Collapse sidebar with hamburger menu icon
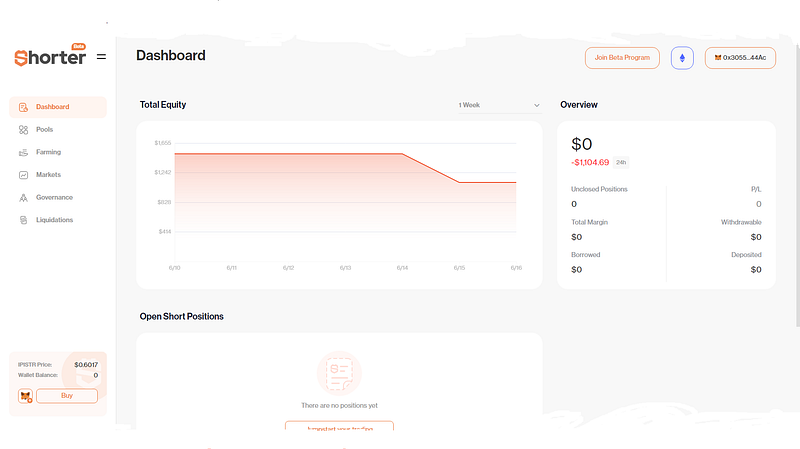Image resolution: width=800 pixels, height=449 pixels. (102, 57)
